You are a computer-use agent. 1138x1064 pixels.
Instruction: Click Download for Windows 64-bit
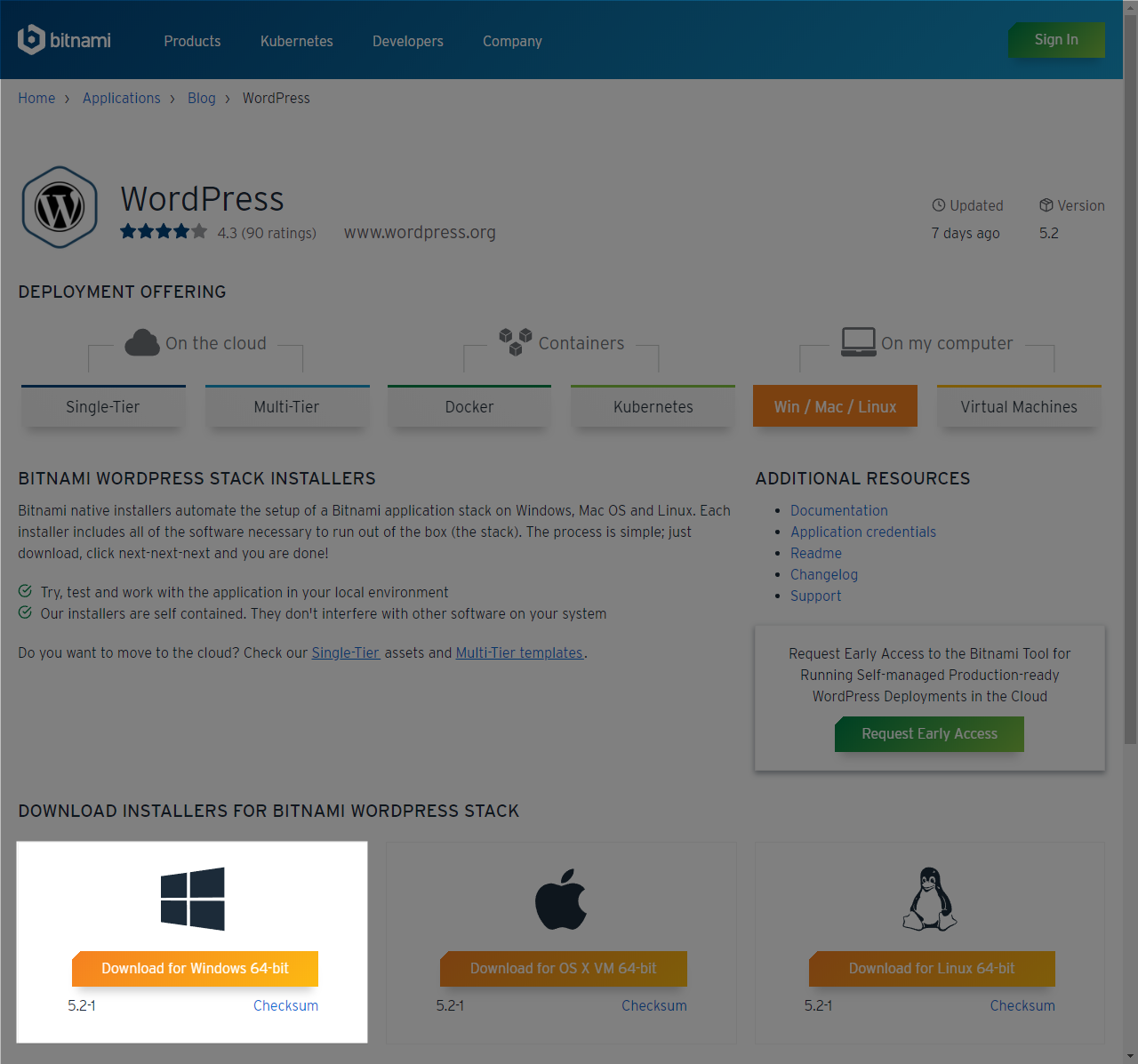click(195, 968)
